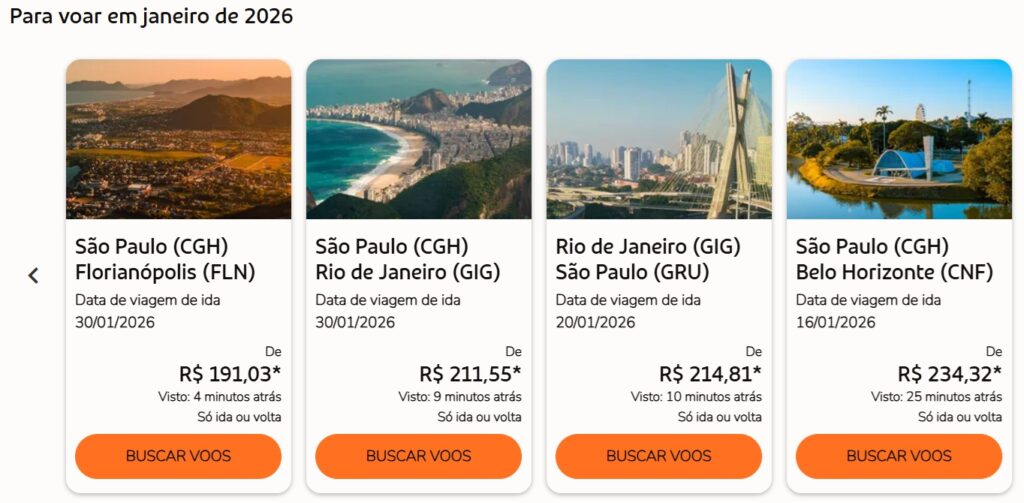Search flights Rio de Janeiro to São Paulo
This screenshot has height=503, width=1024.
coord(658,456)
